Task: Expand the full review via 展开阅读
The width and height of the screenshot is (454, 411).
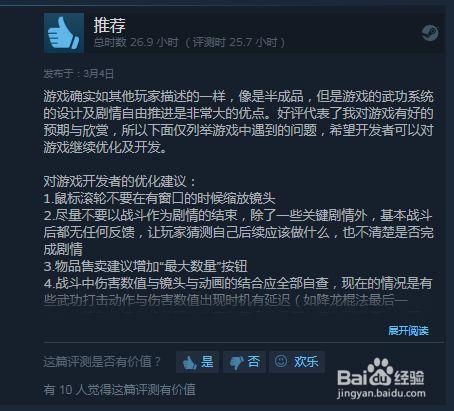Action: click(x=408, y=331)
